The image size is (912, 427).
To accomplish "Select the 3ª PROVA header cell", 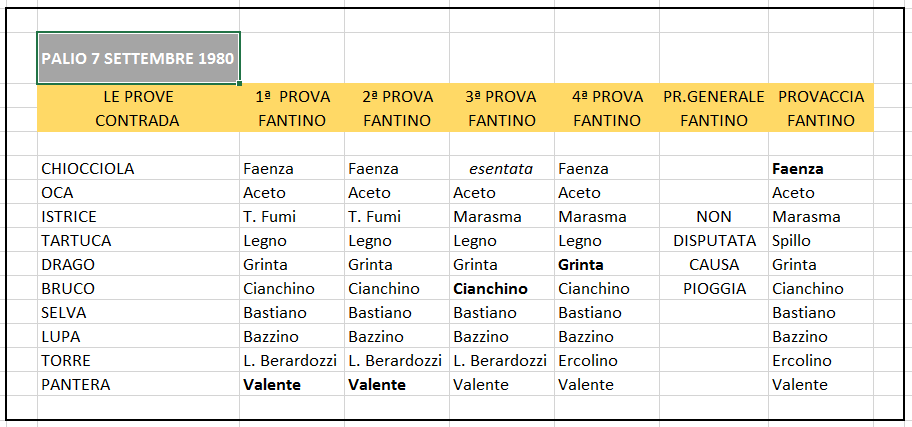I will point(502,97).
